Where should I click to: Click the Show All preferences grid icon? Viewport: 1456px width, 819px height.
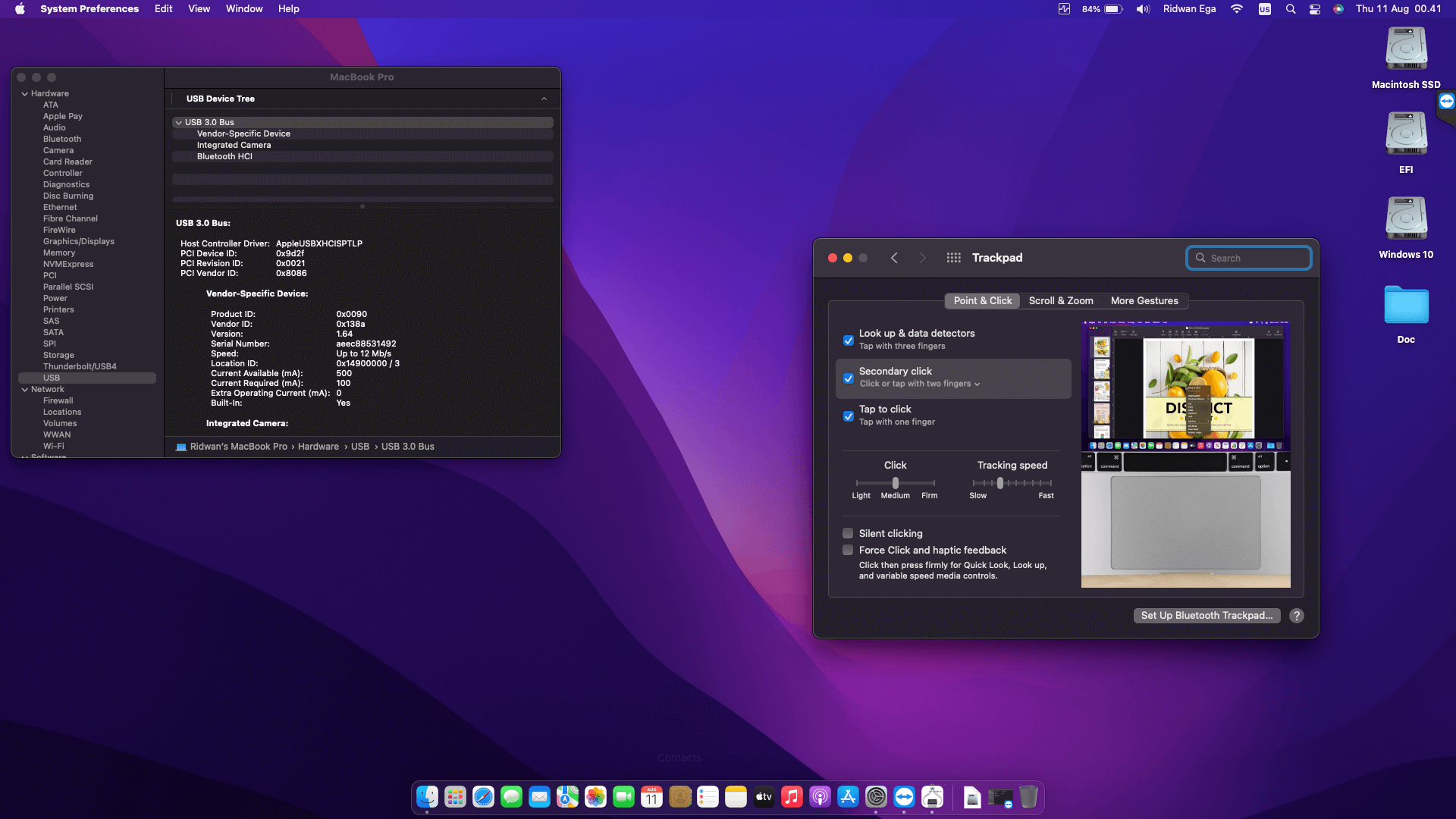click(x=953, y=258)
